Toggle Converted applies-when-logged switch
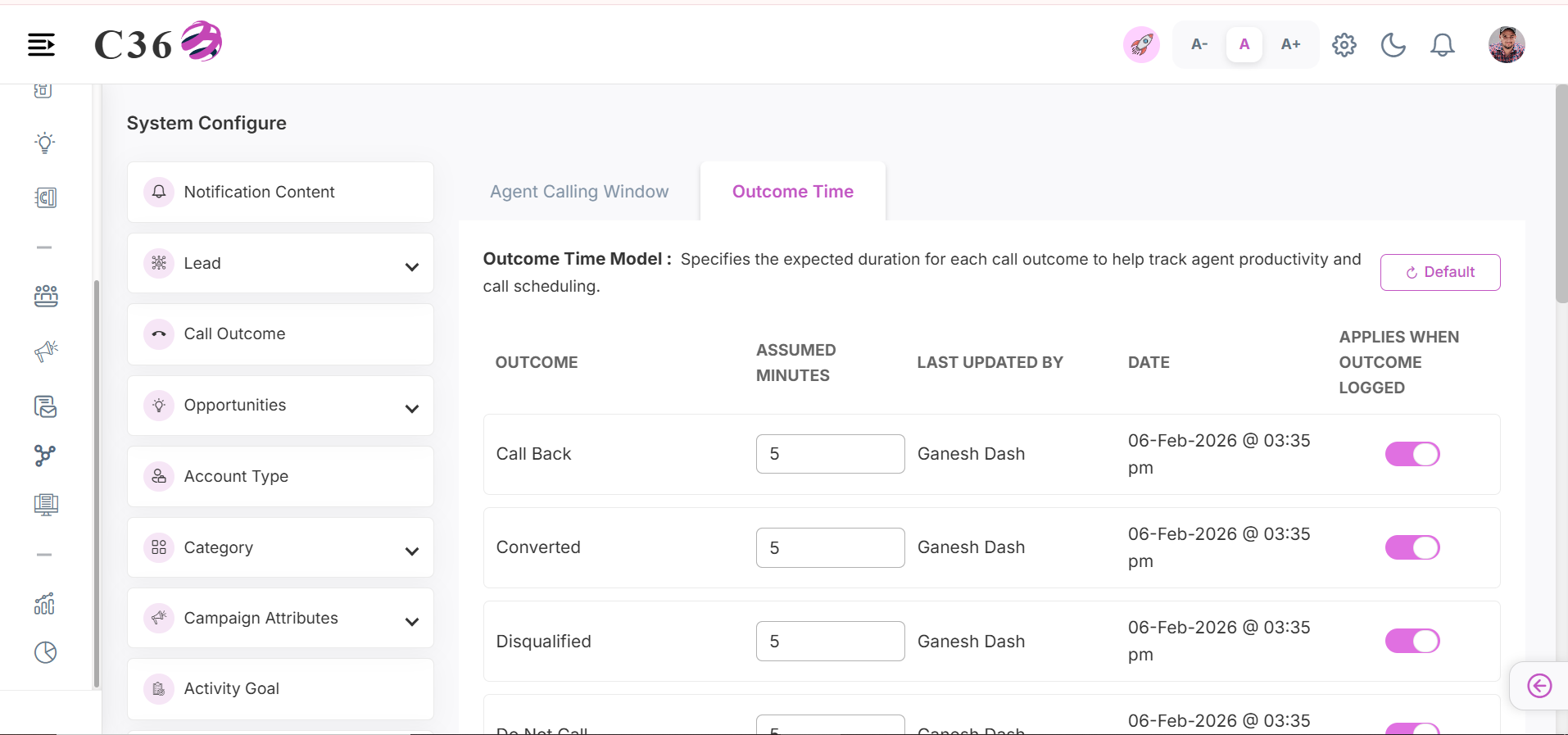This screenshot has width=1568, height=735. click(1412, 547)
